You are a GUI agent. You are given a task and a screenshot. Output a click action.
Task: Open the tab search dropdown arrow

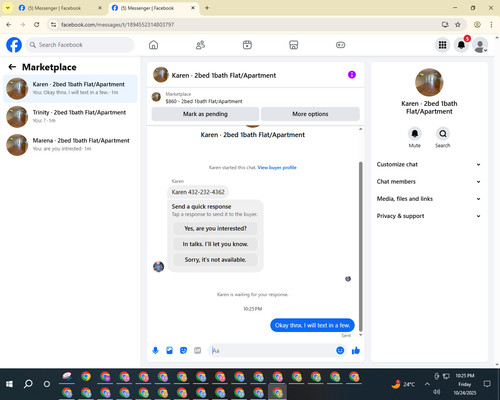[8, 8]
